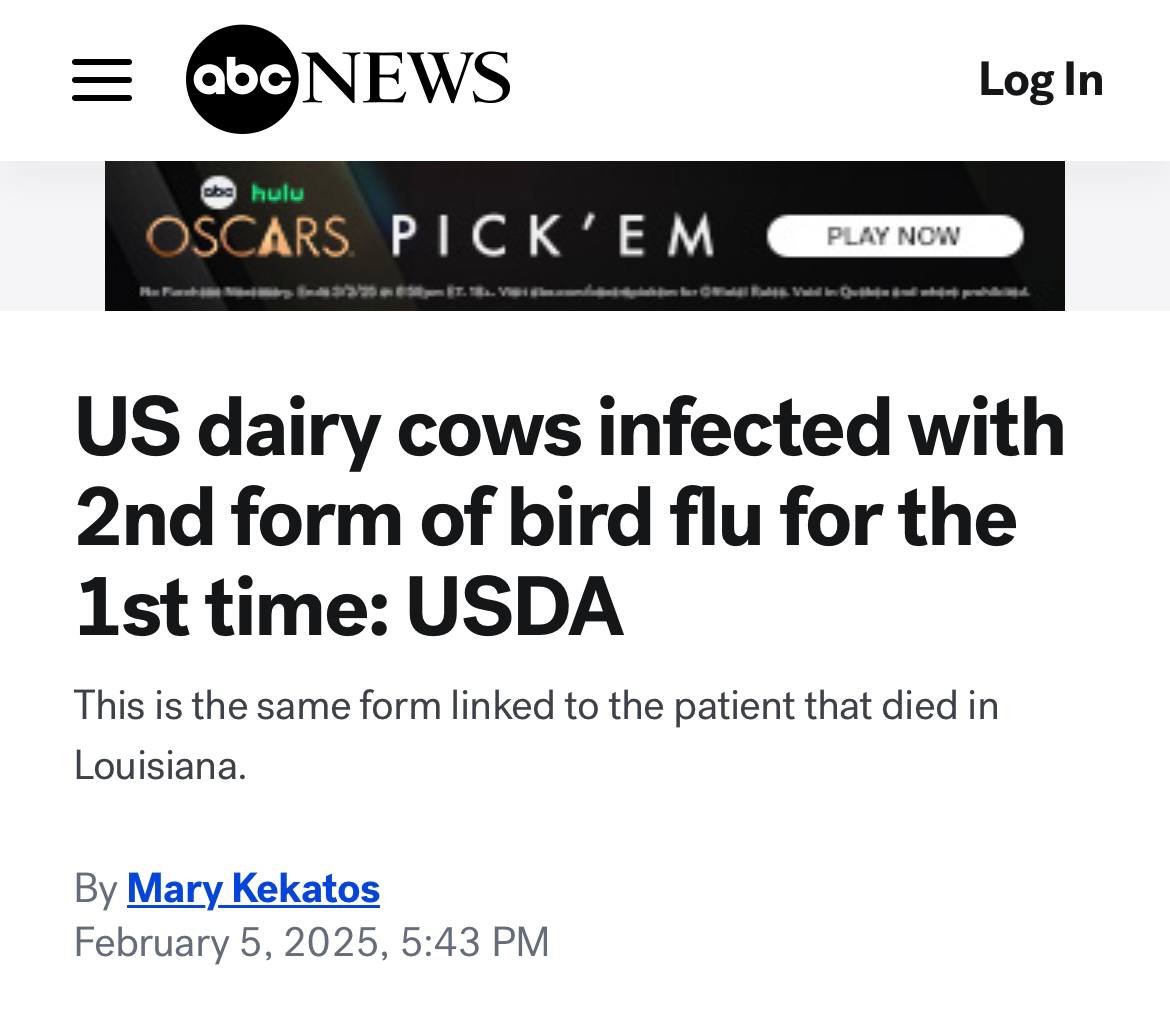Click the ad banner fine print disclaimer

585,291
